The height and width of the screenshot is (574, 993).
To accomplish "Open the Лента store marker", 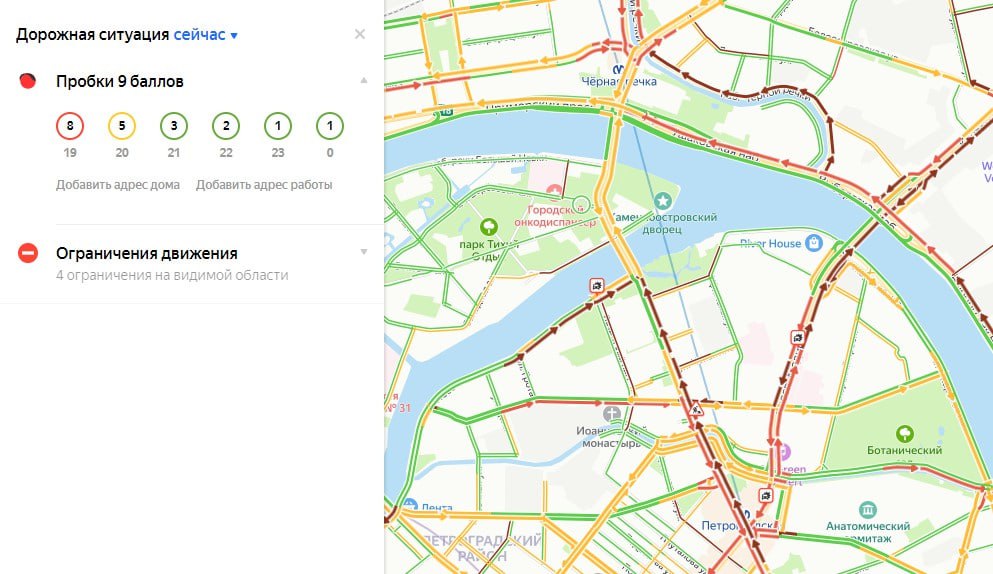I will pyautogui.click(x=408, y=506).
